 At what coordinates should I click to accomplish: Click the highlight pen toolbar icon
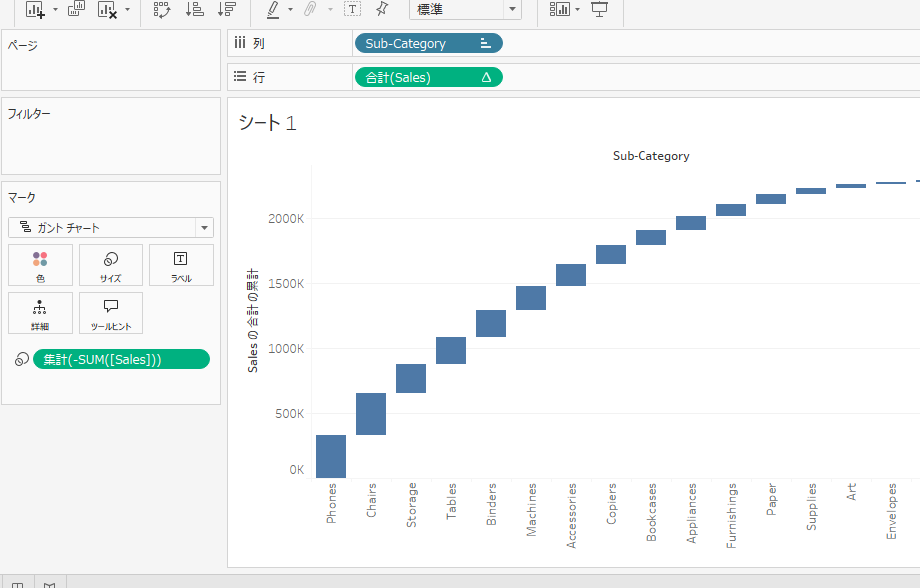point(273,9)
